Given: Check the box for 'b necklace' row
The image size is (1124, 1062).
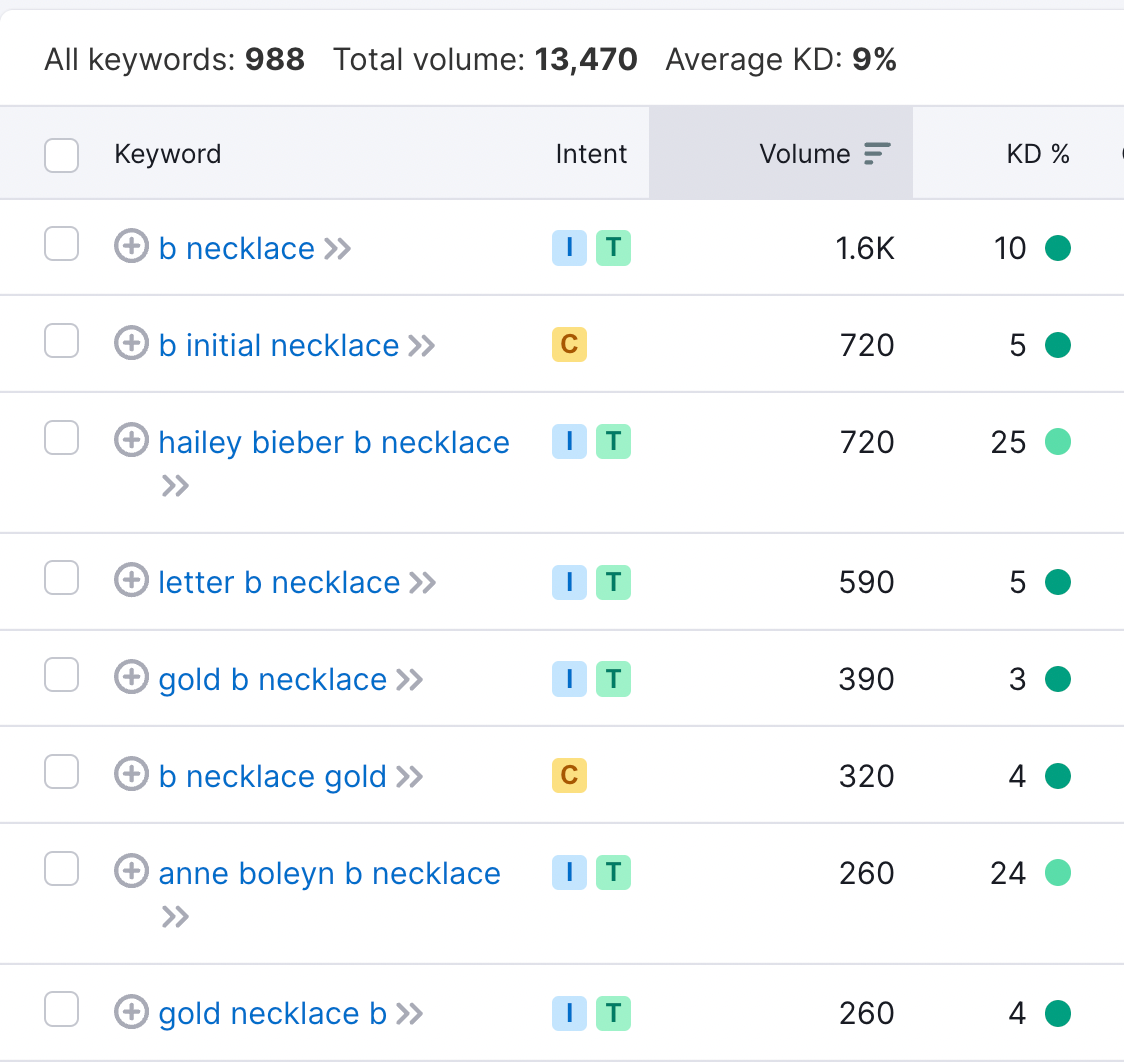Looking at the screenshot, I should click(62, 244).
